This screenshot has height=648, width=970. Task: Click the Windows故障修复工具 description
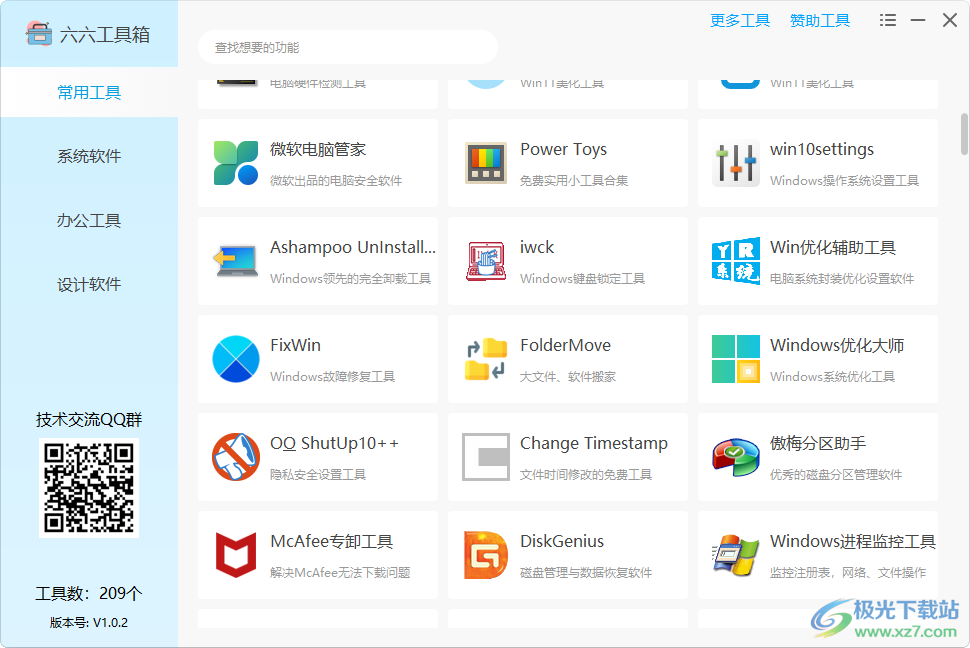(333, 376)
